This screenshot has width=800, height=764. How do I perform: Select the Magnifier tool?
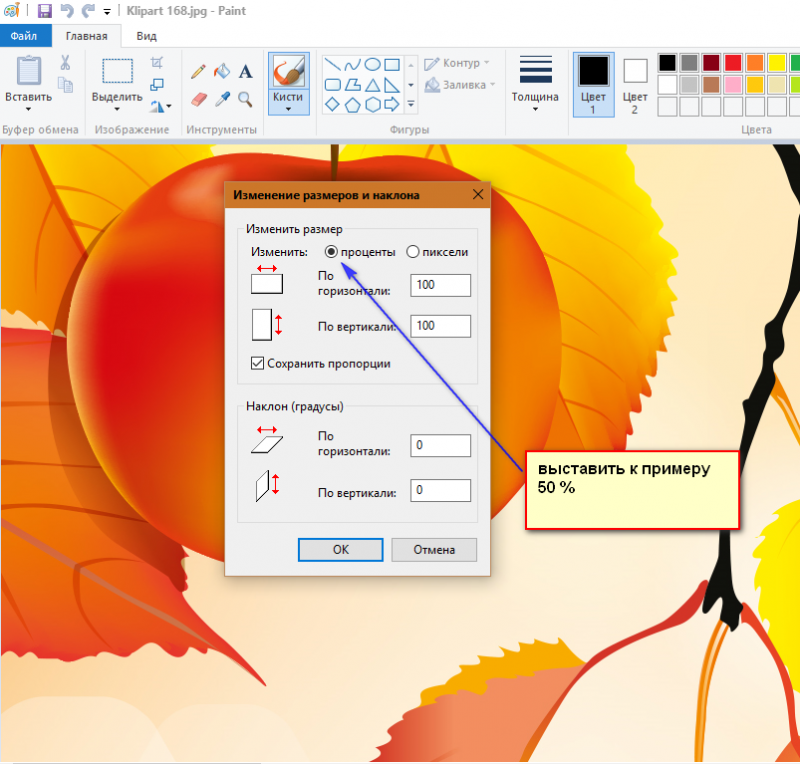[245, 99]
